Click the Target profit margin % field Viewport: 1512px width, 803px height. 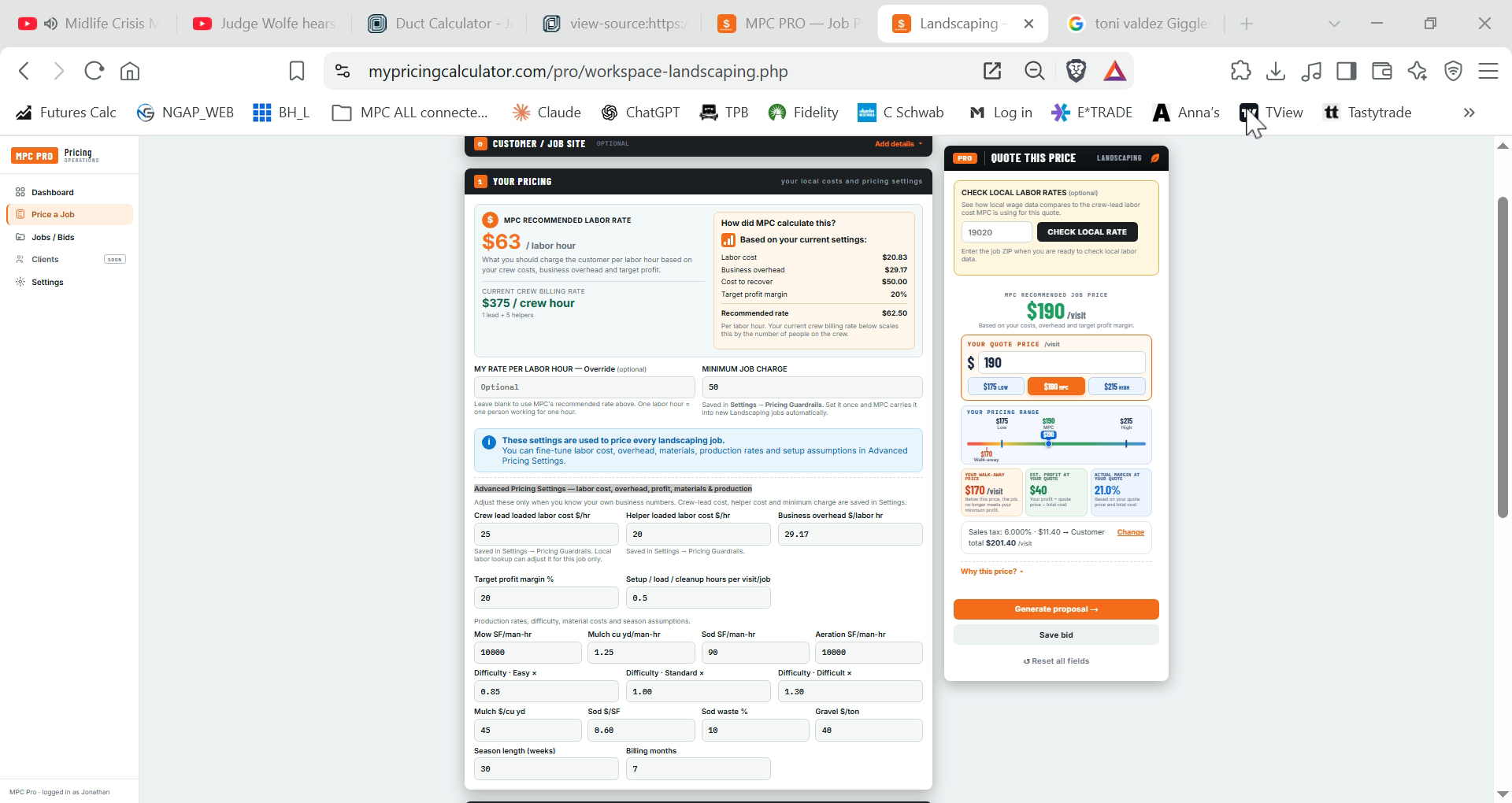pos(546,598)
